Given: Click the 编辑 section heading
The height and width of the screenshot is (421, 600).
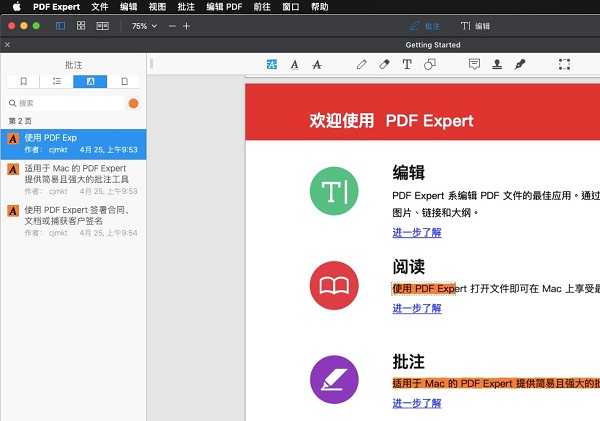Looking at the screenshot, I should pos(408,172).
